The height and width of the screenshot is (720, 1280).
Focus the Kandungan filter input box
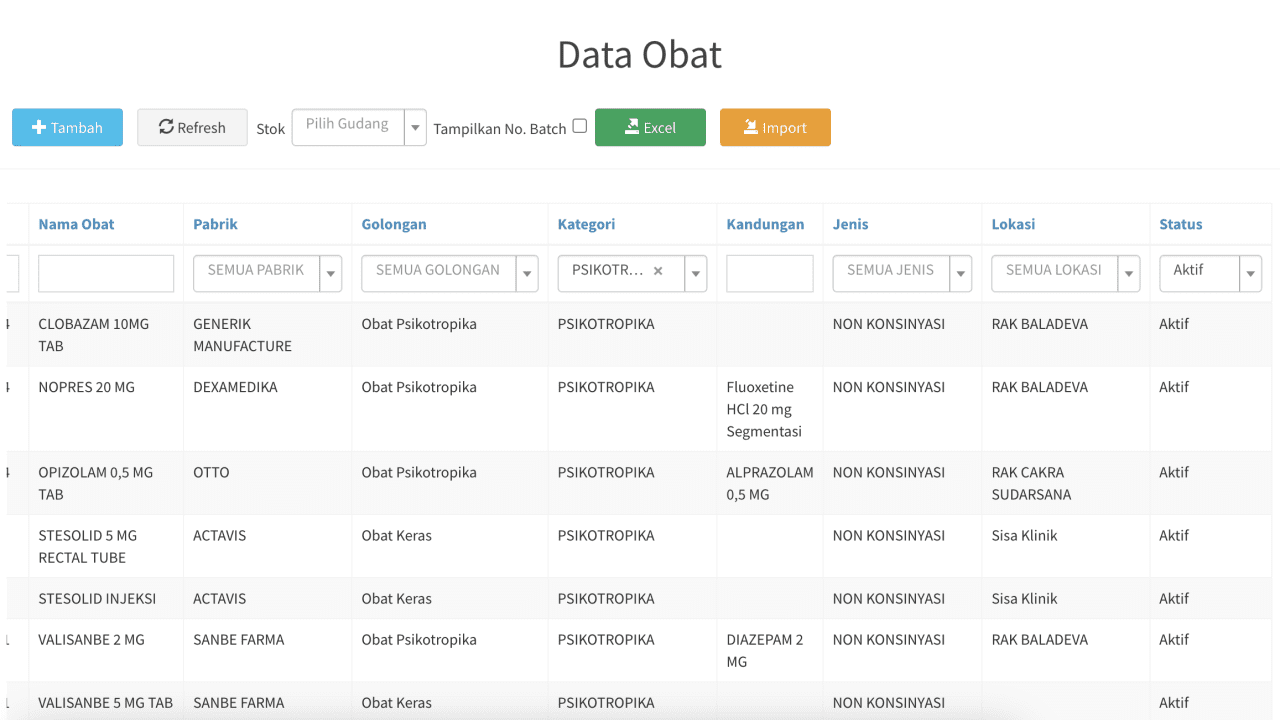tap(769, 273)
